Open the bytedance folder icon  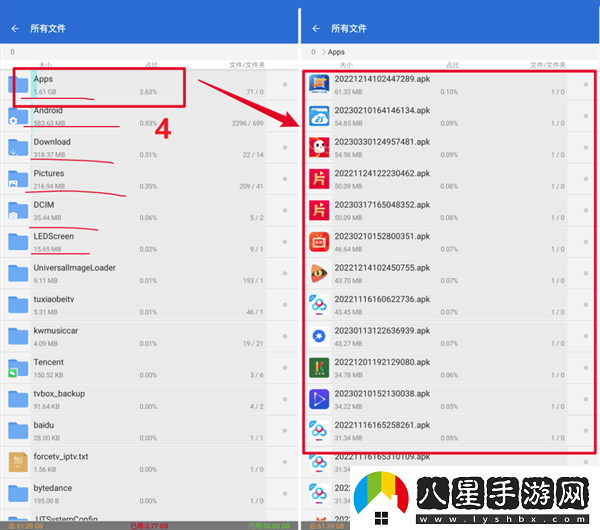(18, 493)
